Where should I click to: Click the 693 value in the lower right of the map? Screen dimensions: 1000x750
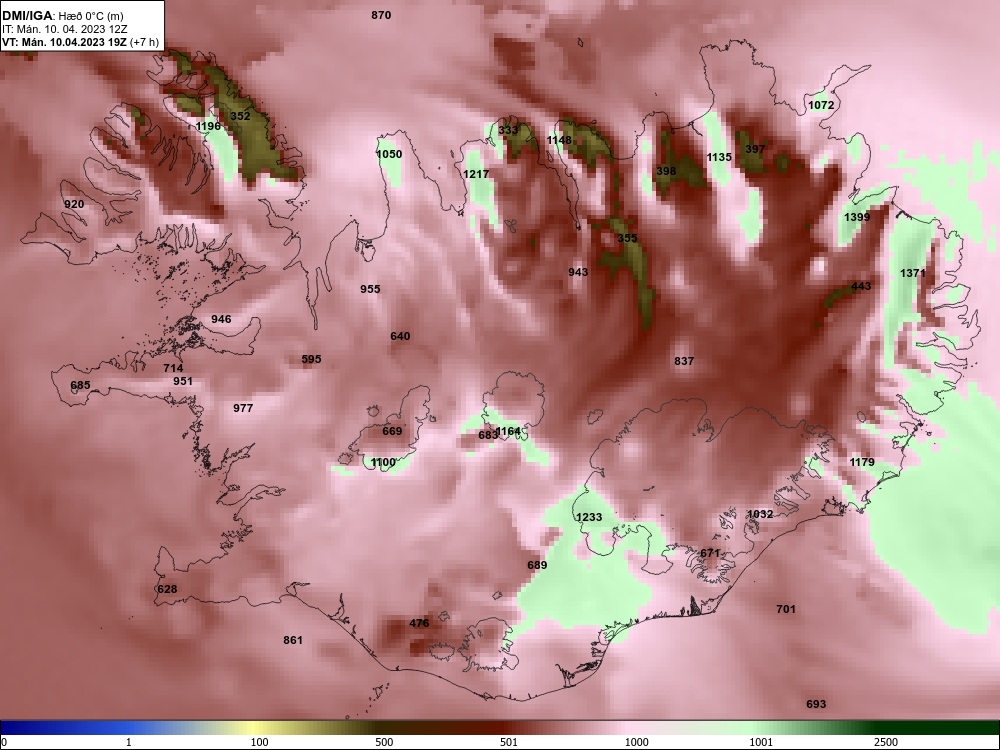point(816,704)
